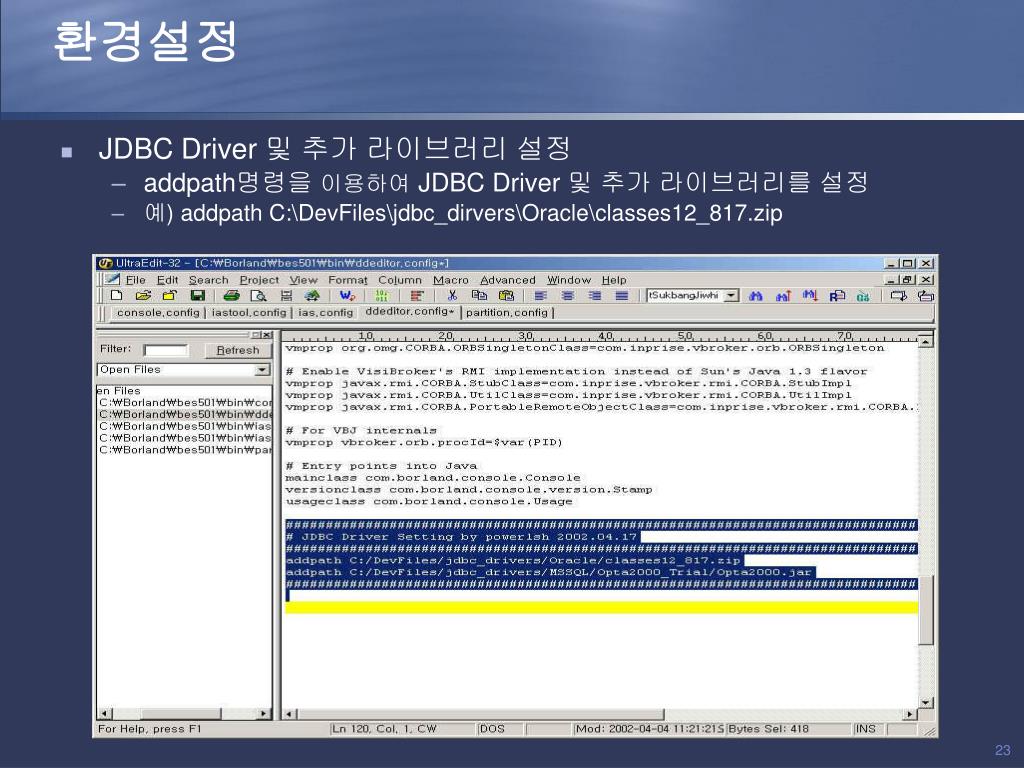1024x768 pixels.
Task: Open the Format menu
Action: pos(347,280)
